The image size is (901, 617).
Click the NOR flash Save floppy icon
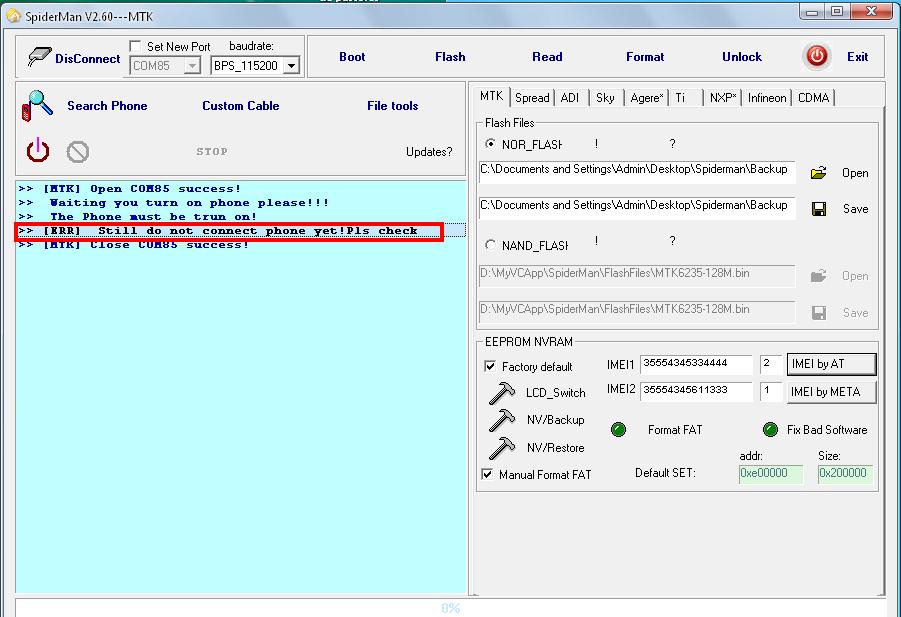pos(818,209)
